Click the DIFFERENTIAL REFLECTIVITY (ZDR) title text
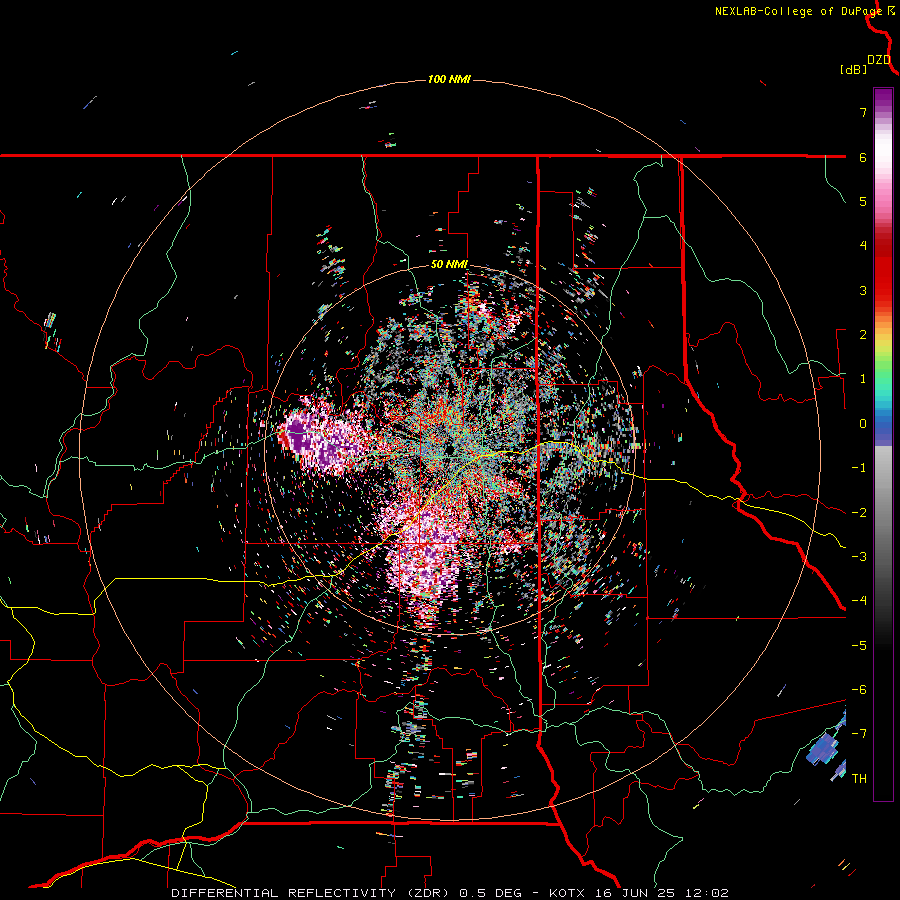Viewport: 900px width, 900px height. 313,893
